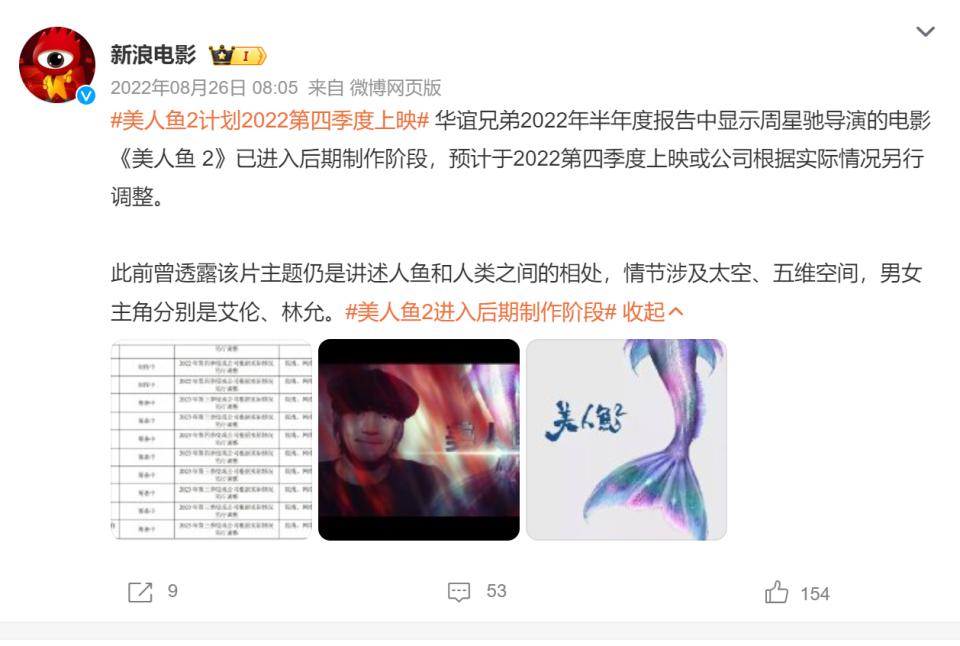The image size is (960, 646).
Task: Open the man in red beret thumbnail
Action: pyautogui.click(x=419, y=440)
